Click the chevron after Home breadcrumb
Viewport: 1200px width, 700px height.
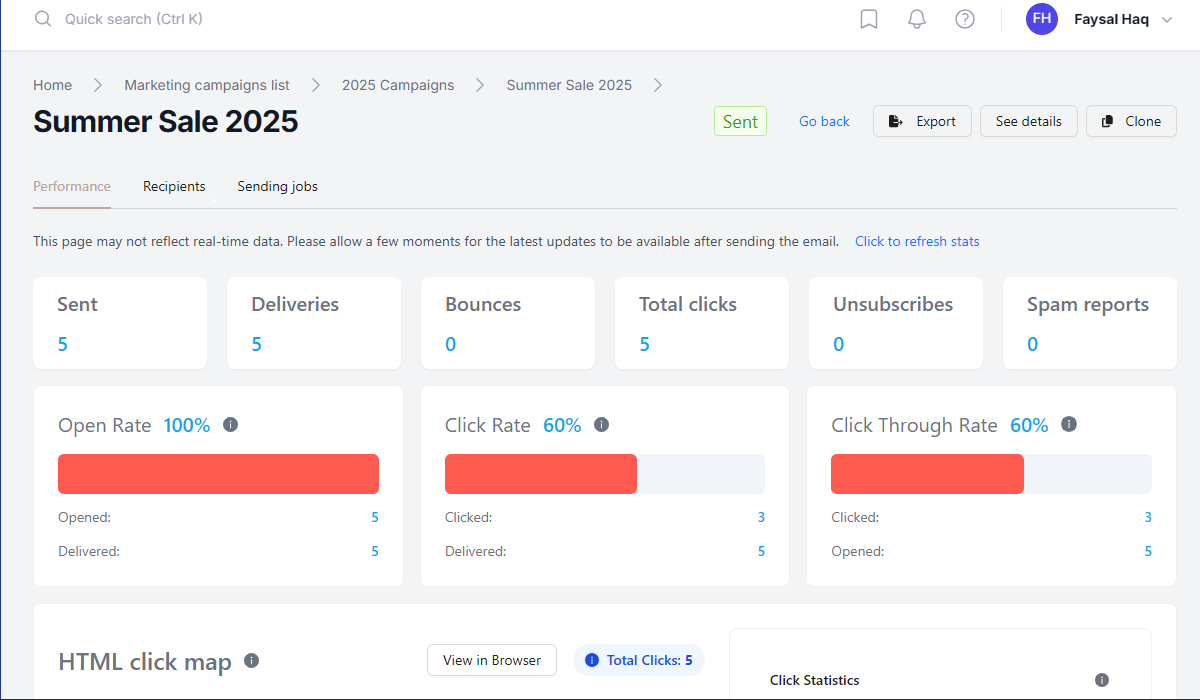(98, 85)
